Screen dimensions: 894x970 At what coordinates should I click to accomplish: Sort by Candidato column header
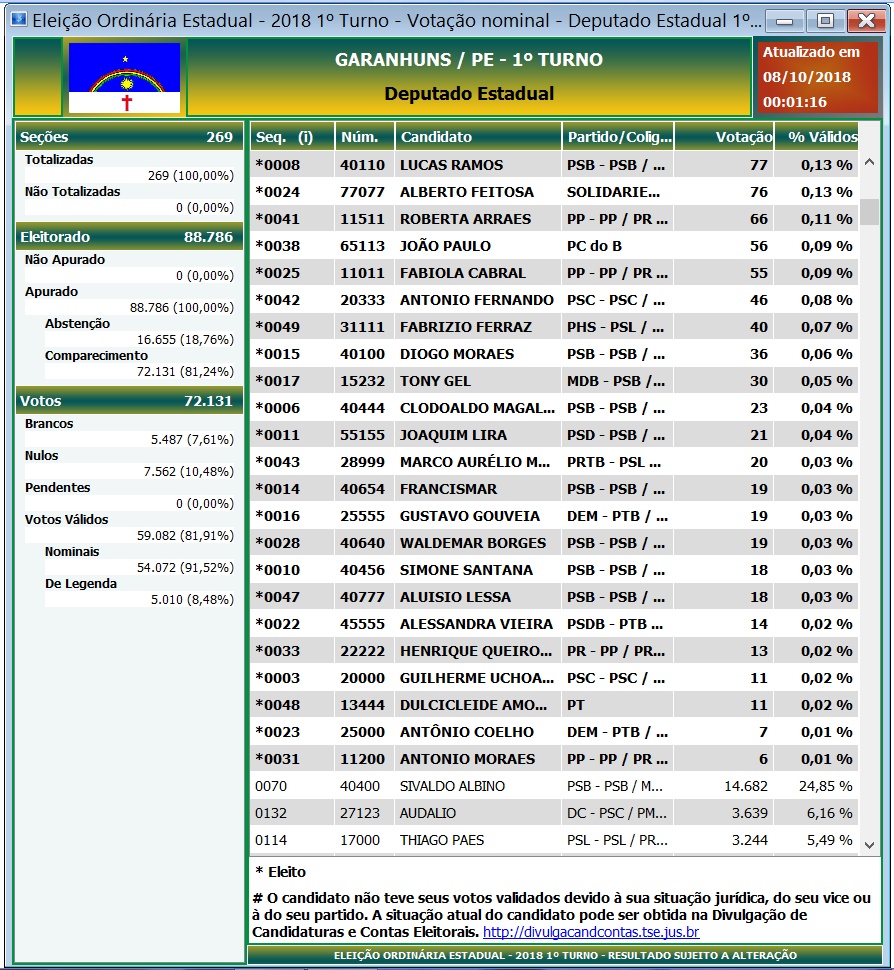[478, 137]
